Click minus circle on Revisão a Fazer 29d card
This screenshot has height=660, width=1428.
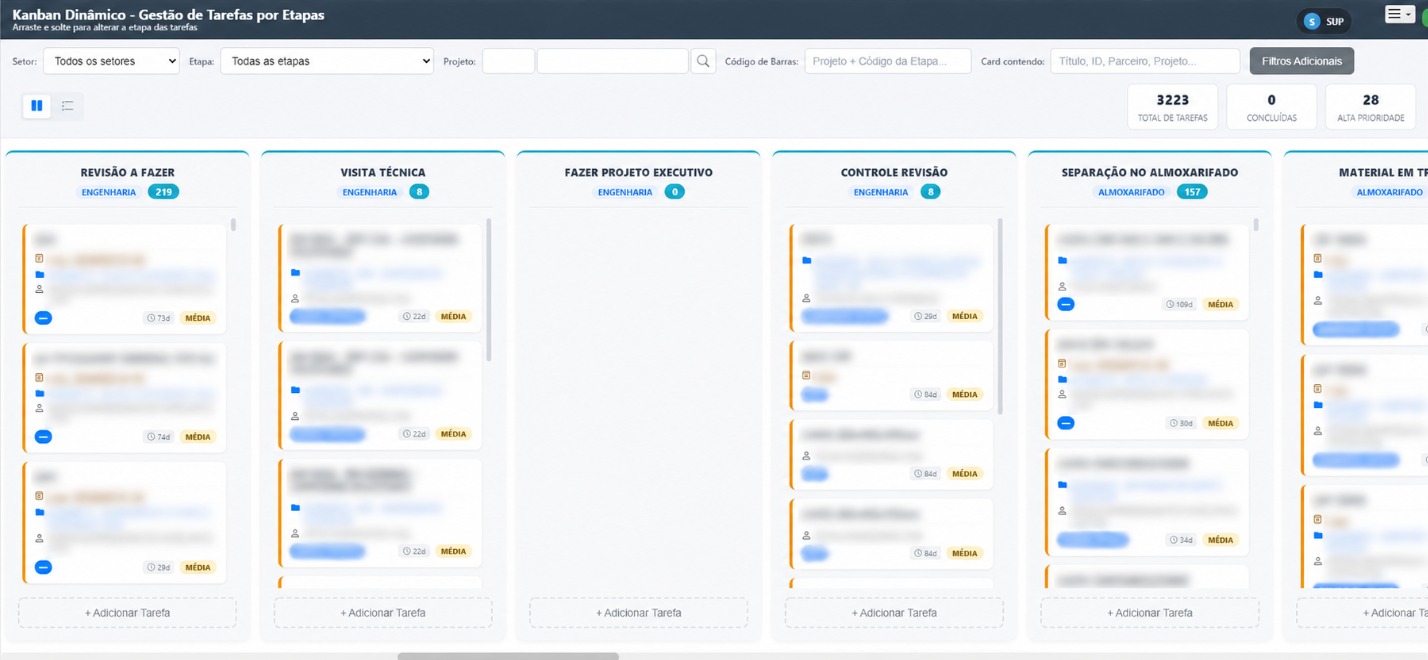click(43, 567)
